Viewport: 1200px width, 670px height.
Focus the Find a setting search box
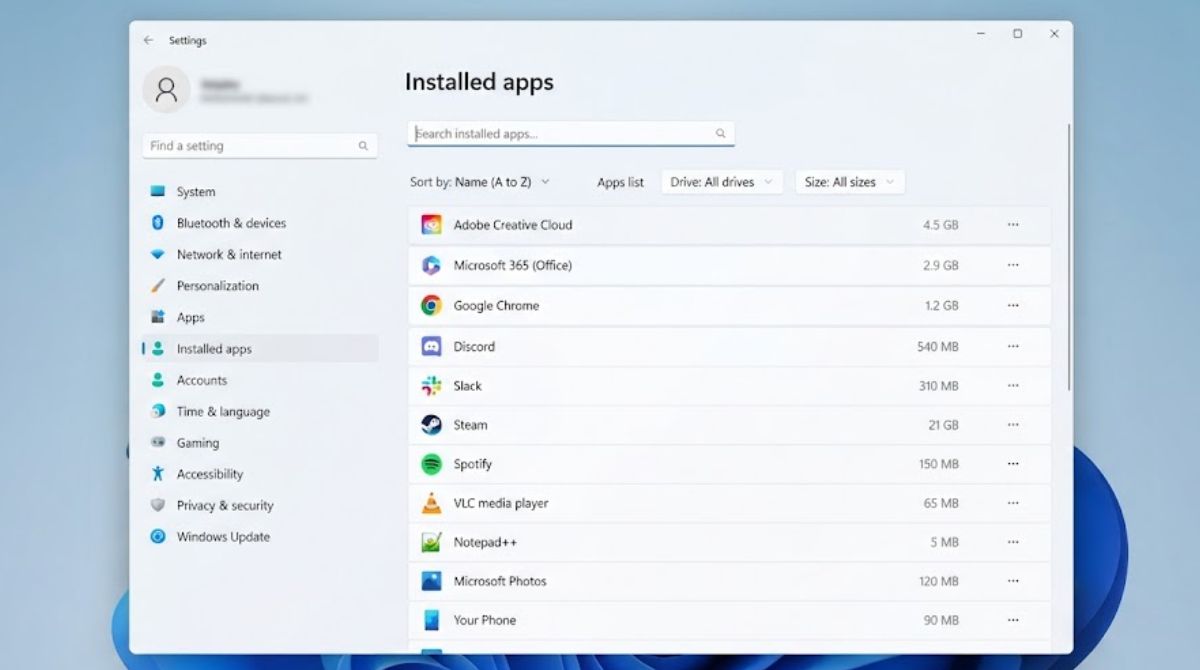tap(260, 146)
